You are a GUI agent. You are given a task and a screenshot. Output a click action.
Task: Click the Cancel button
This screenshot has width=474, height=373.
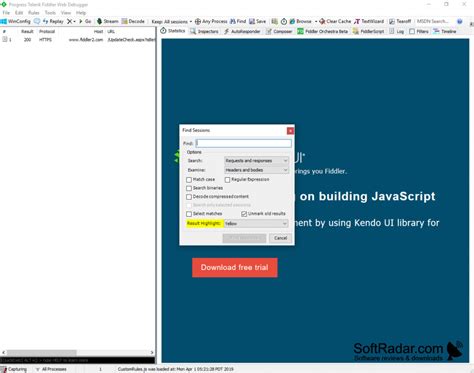[x=280, y=238]
